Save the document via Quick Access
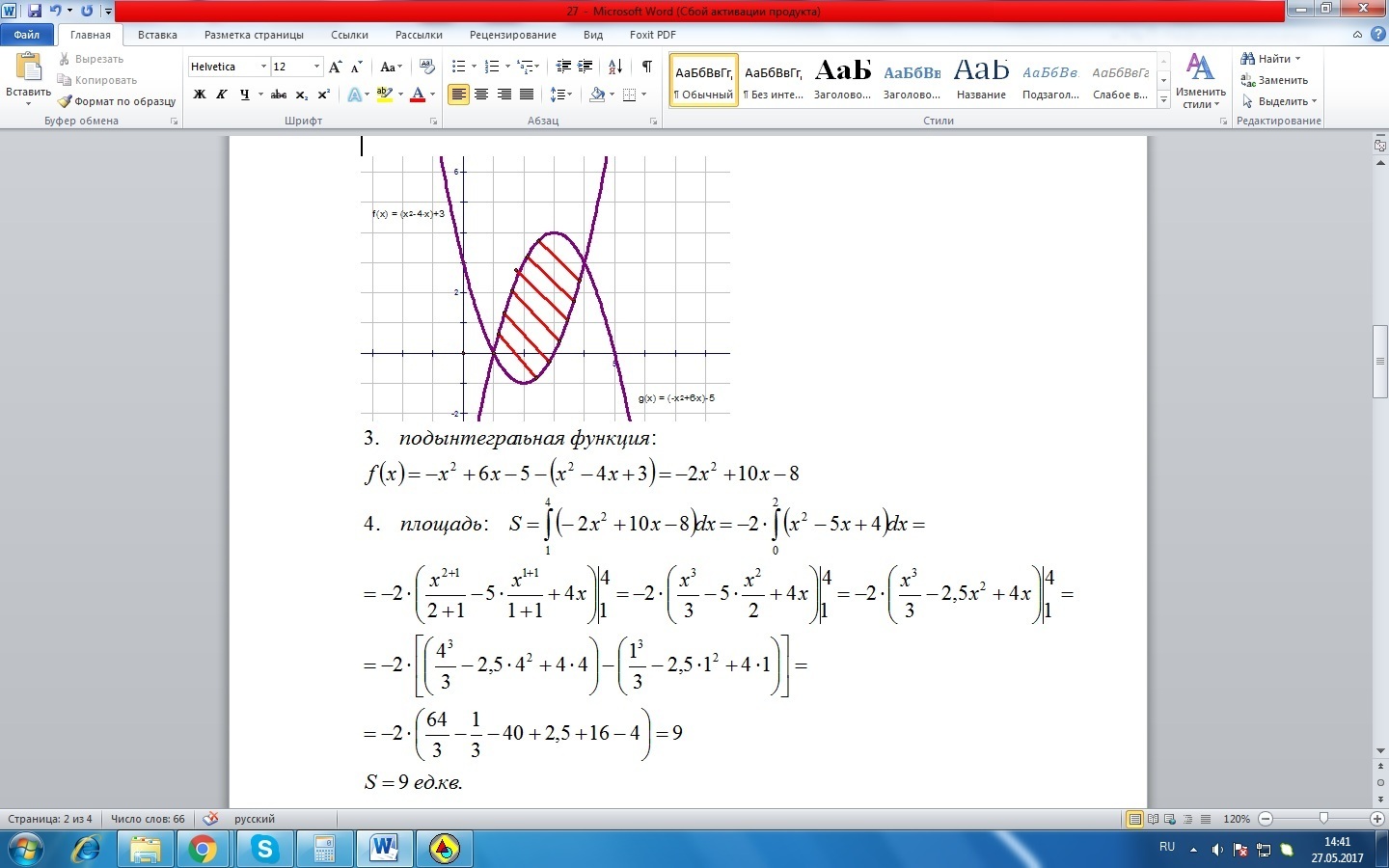 [35, 11]
